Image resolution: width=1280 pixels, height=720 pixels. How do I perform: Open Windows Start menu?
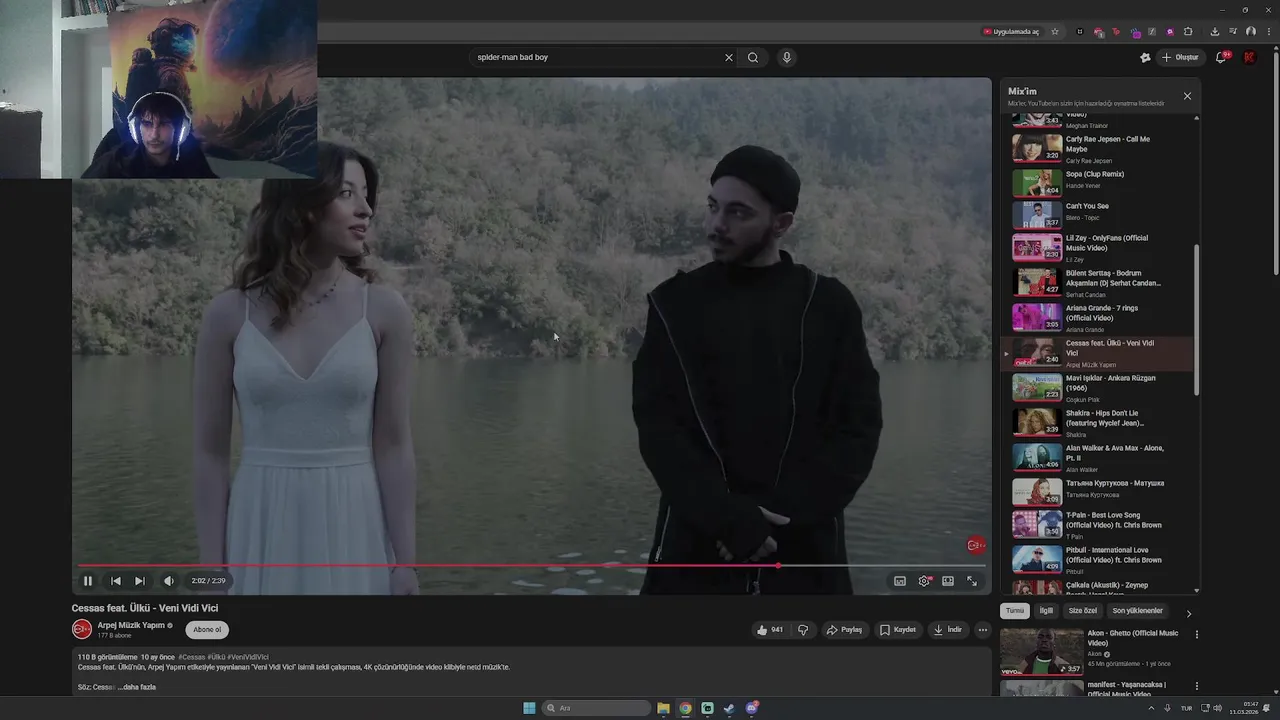click(x=529, y=708)
